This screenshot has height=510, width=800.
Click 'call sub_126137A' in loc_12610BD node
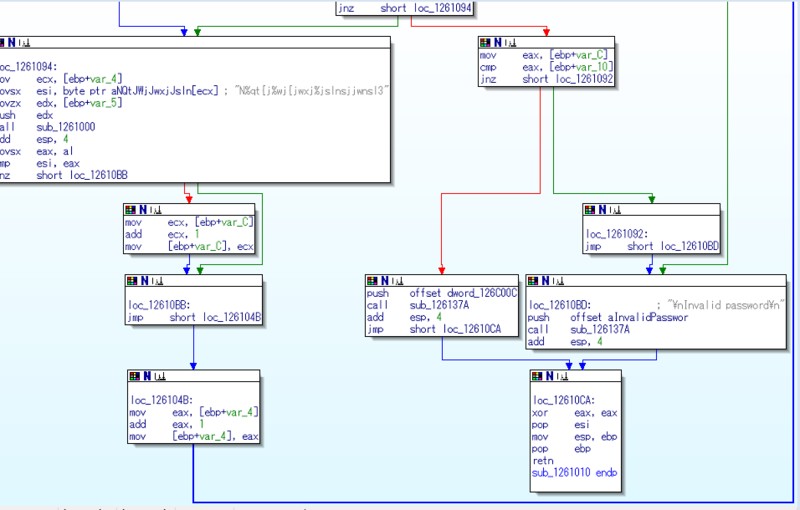(x=579, y=329)
